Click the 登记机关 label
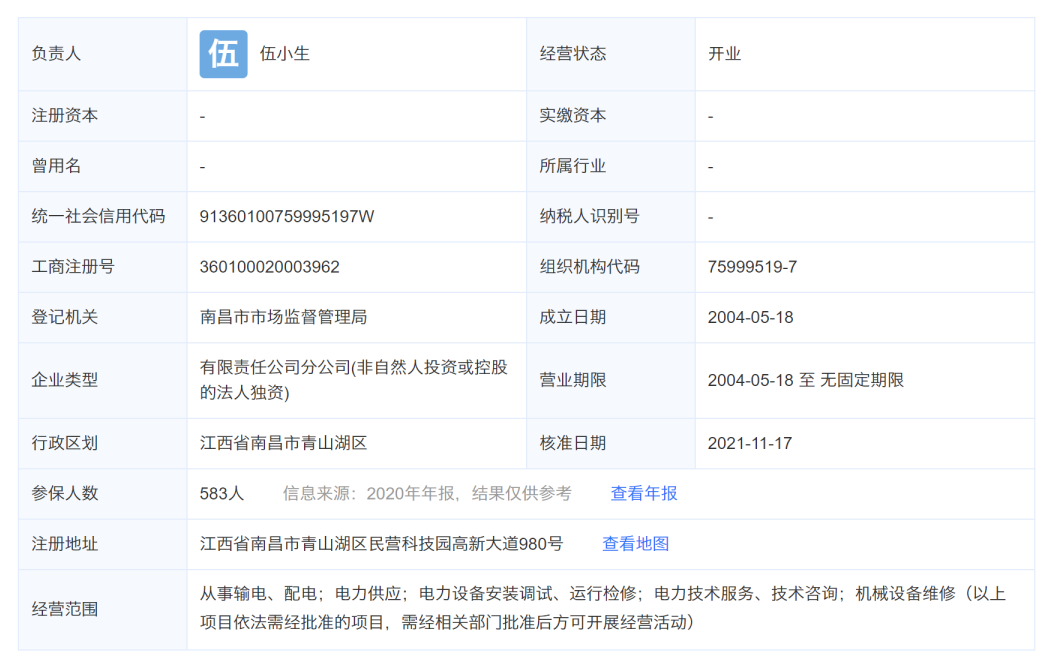Viewport: 1056px width, 667px height. pyautogui.click(x=65, y=317)
